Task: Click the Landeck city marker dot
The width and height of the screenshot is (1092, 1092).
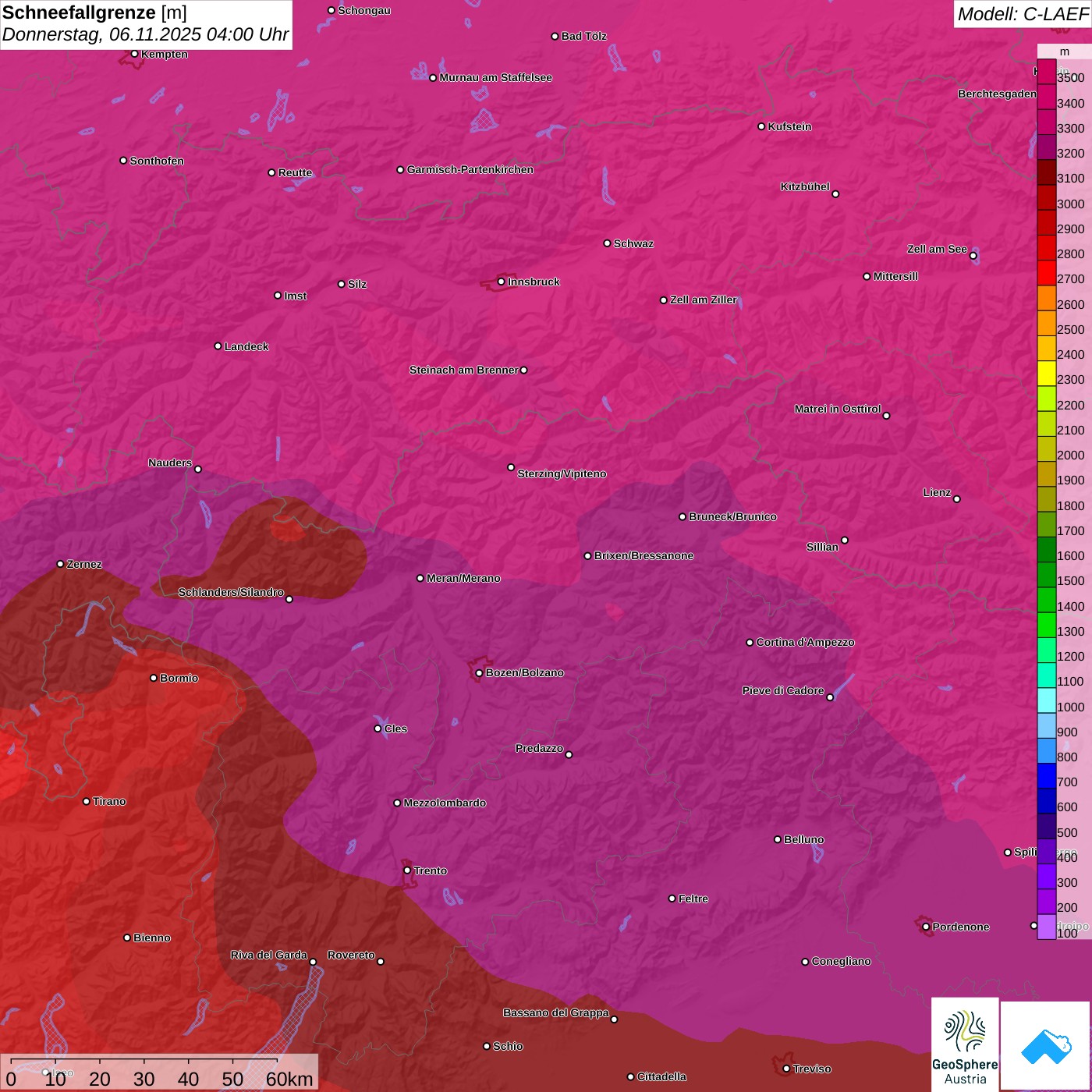Action: tap(218, 346)
